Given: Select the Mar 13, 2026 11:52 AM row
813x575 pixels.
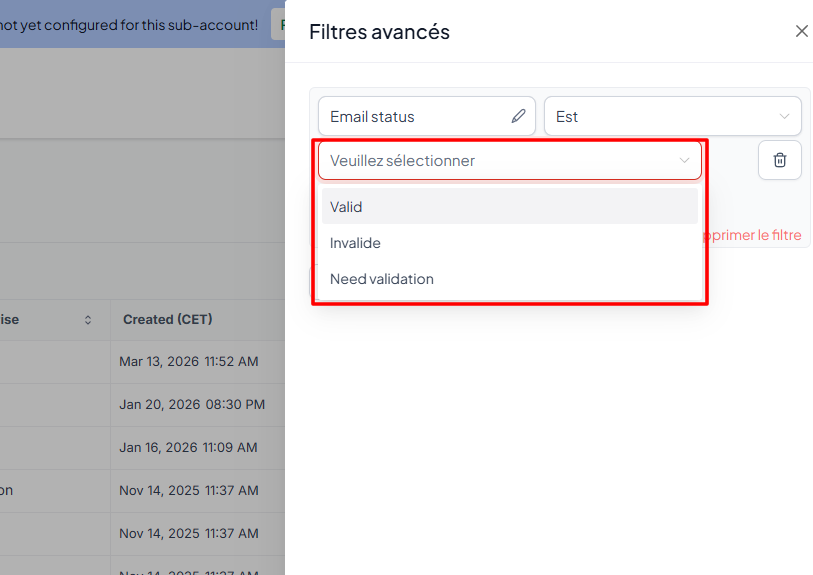Looking at the screenshot, I should point(188,361).
